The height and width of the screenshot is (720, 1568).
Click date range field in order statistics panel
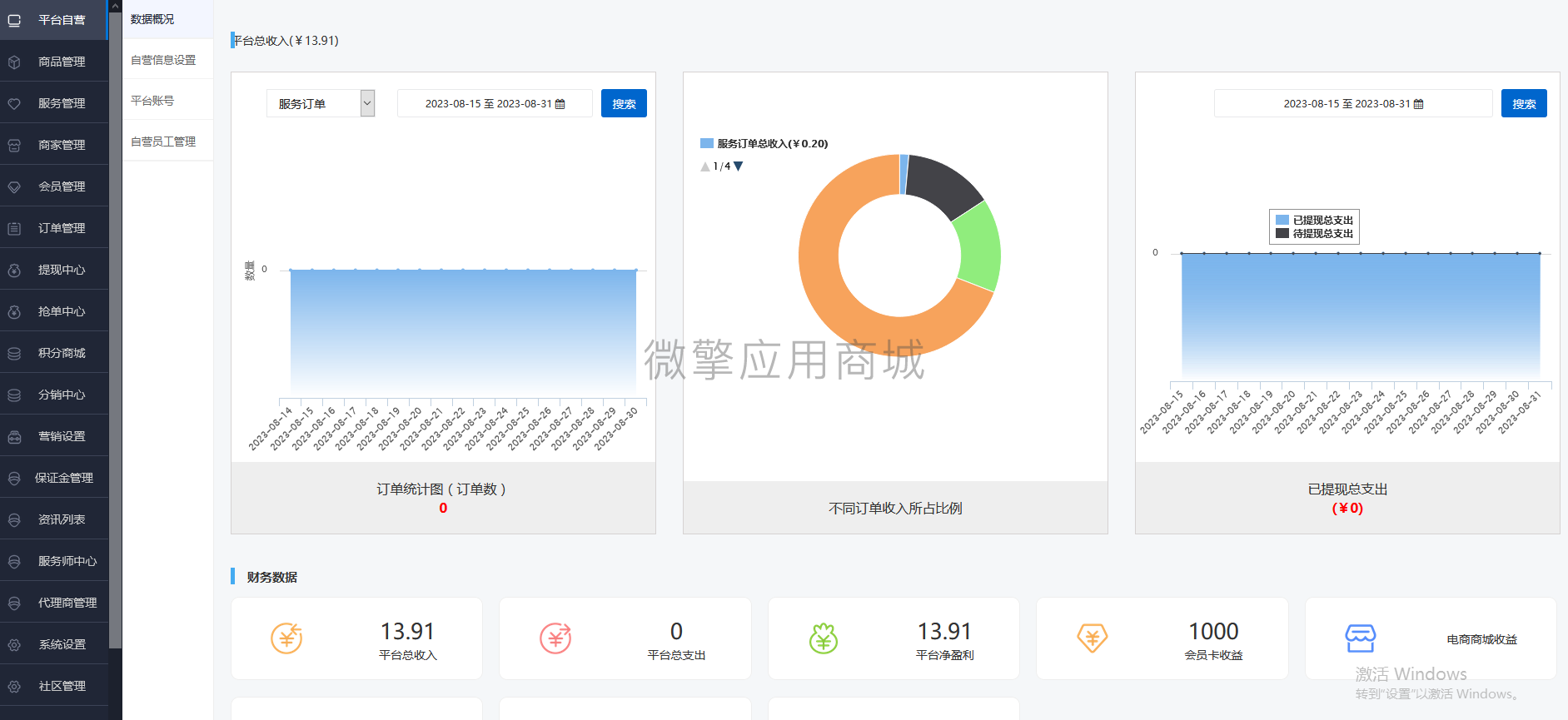point(495,103)
